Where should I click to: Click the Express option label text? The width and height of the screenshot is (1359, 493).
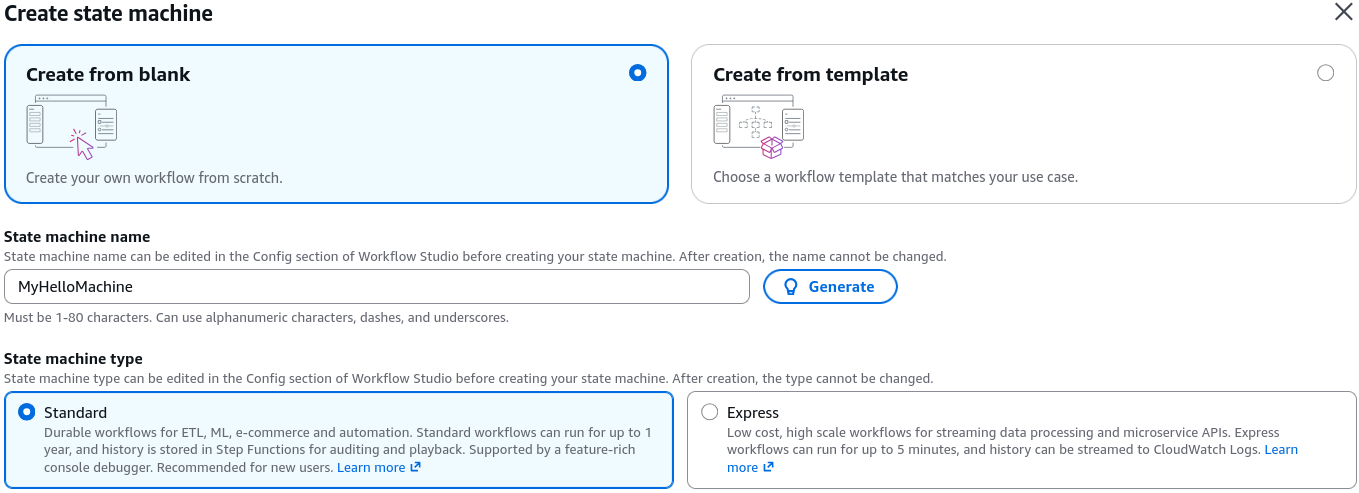(x=753, y=413)
